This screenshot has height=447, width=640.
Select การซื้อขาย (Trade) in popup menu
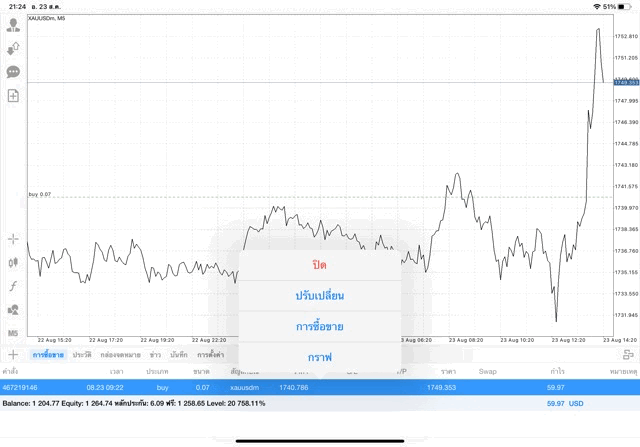click(x=320, y=326)
